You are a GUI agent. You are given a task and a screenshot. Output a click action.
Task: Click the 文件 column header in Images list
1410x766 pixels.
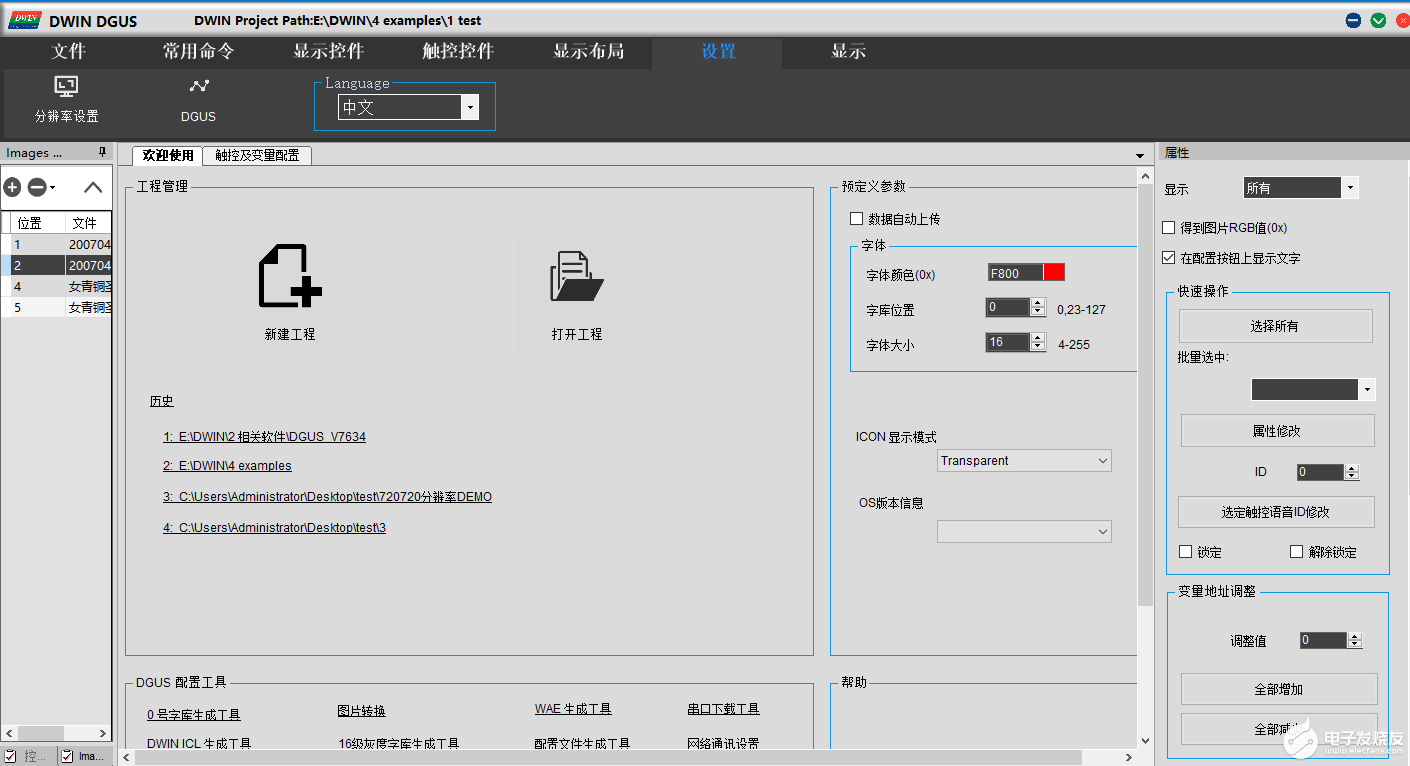[88, 223]
